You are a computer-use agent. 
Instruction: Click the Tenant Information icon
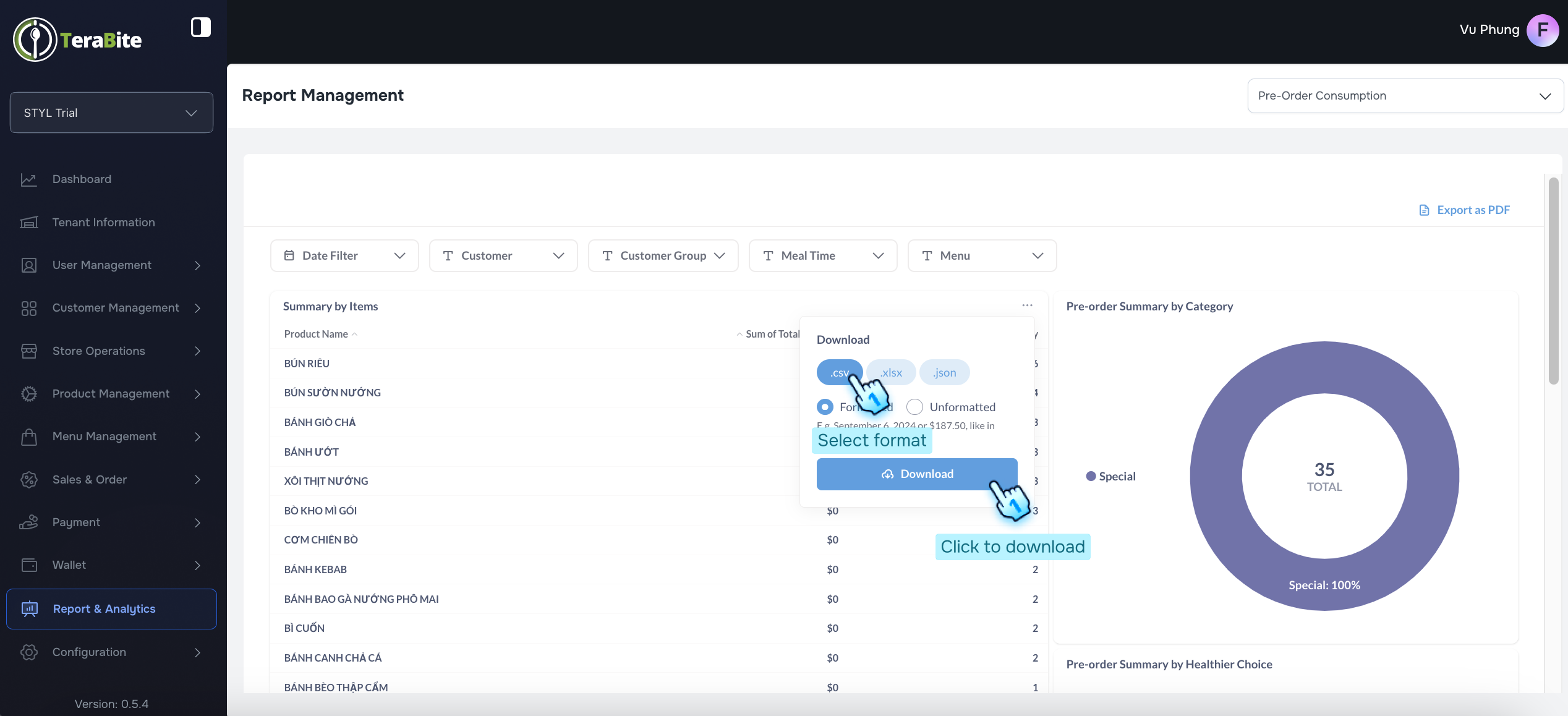(x=28, y=223)
